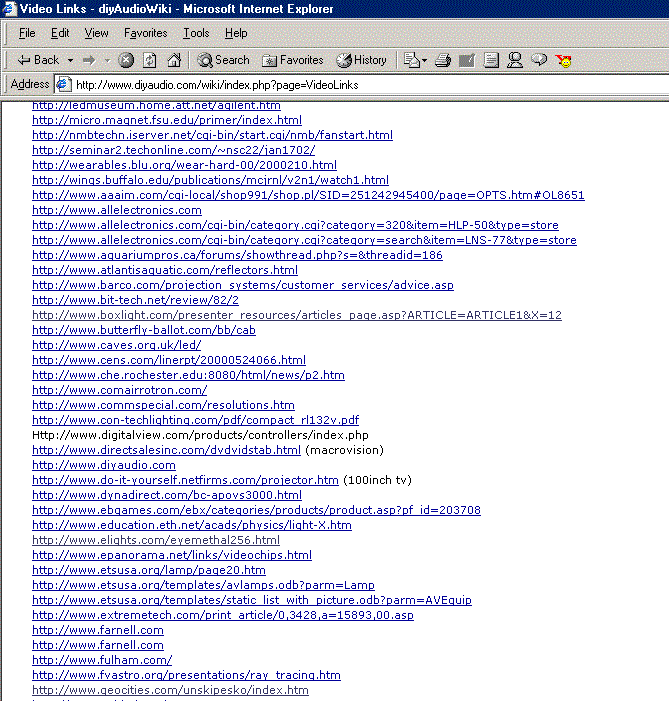This screenshot has width=669, height=701.
Task: Open the Tools menu
Action: click(x=196, y=33)
